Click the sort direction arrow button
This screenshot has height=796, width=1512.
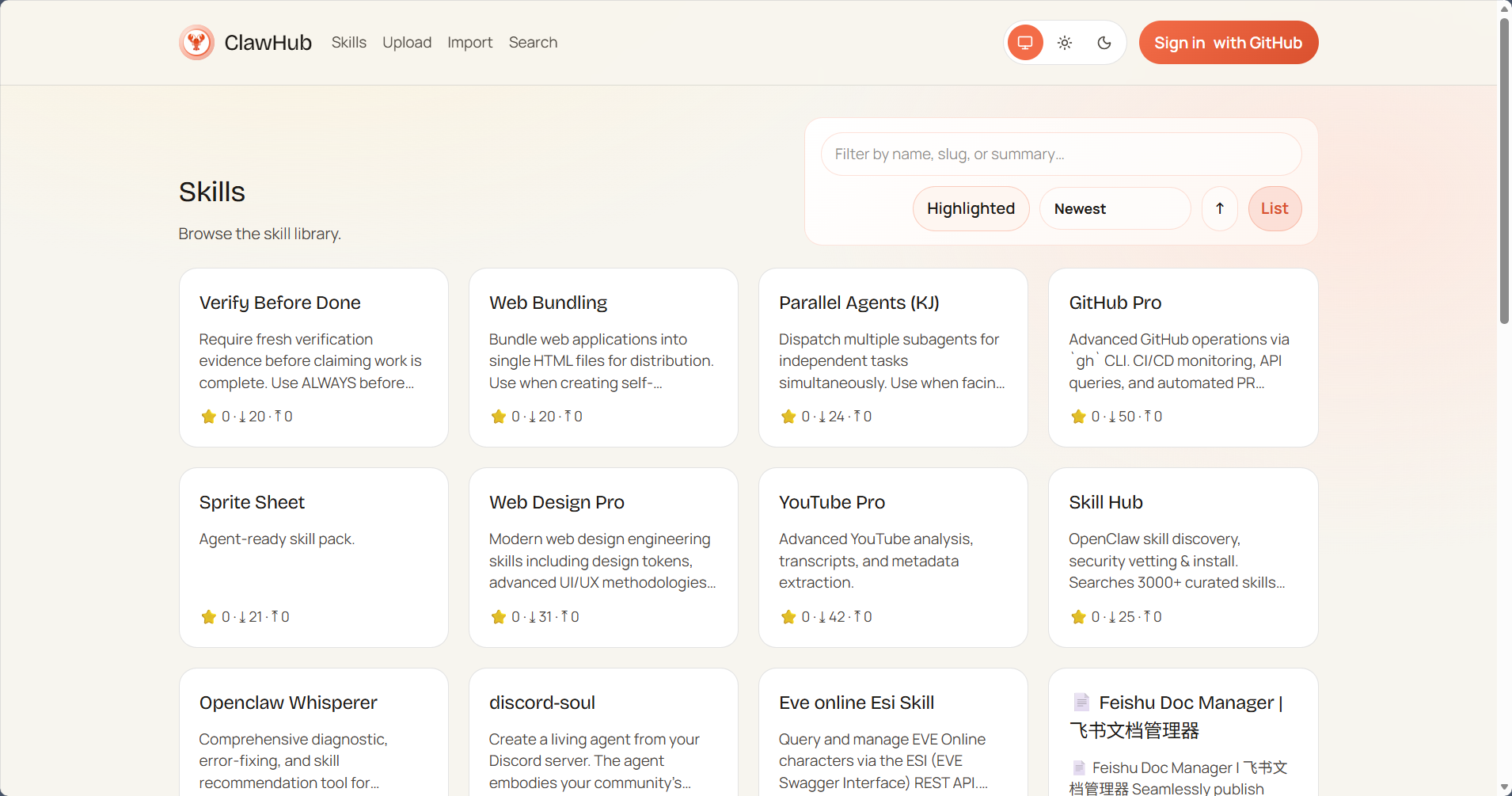[x=1220, y=208]
